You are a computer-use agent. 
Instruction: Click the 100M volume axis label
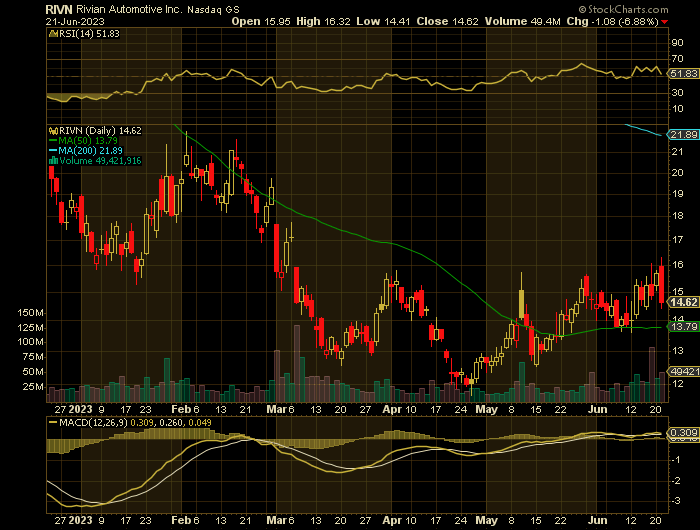click(x=30, y=342)
